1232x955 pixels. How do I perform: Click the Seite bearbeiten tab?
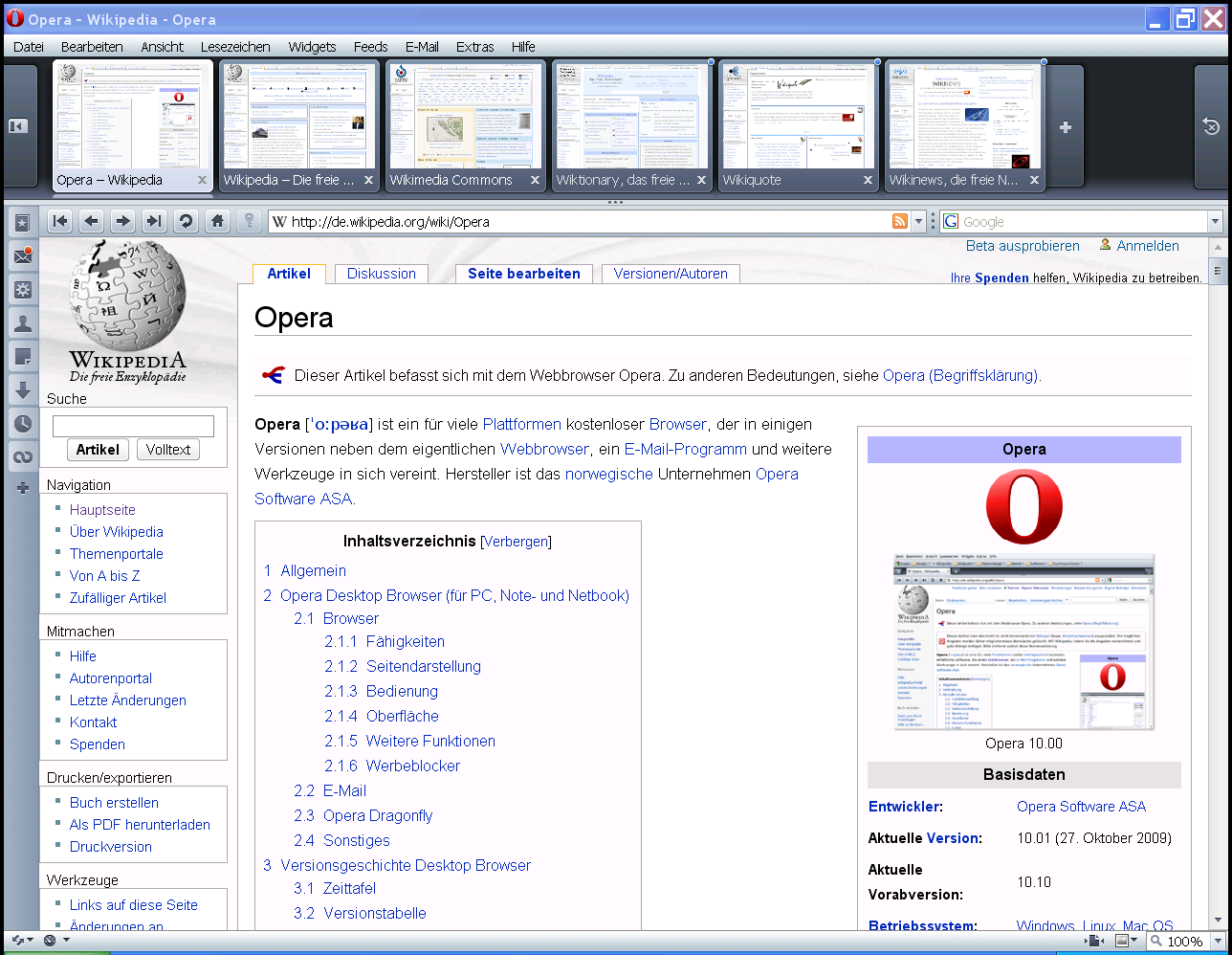pos(524,274)
